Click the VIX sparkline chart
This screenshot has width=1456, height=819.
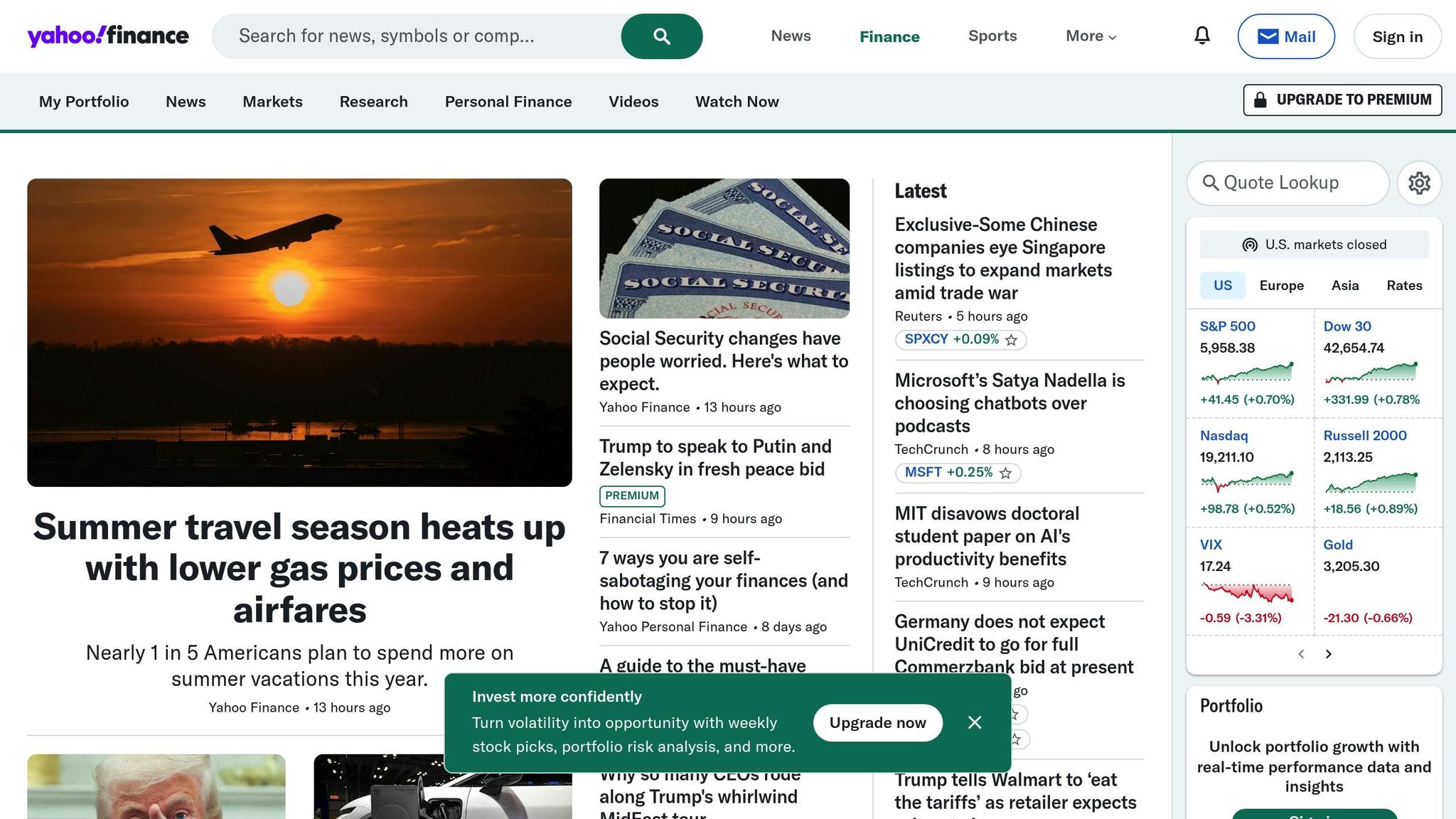coord(1246,591)
